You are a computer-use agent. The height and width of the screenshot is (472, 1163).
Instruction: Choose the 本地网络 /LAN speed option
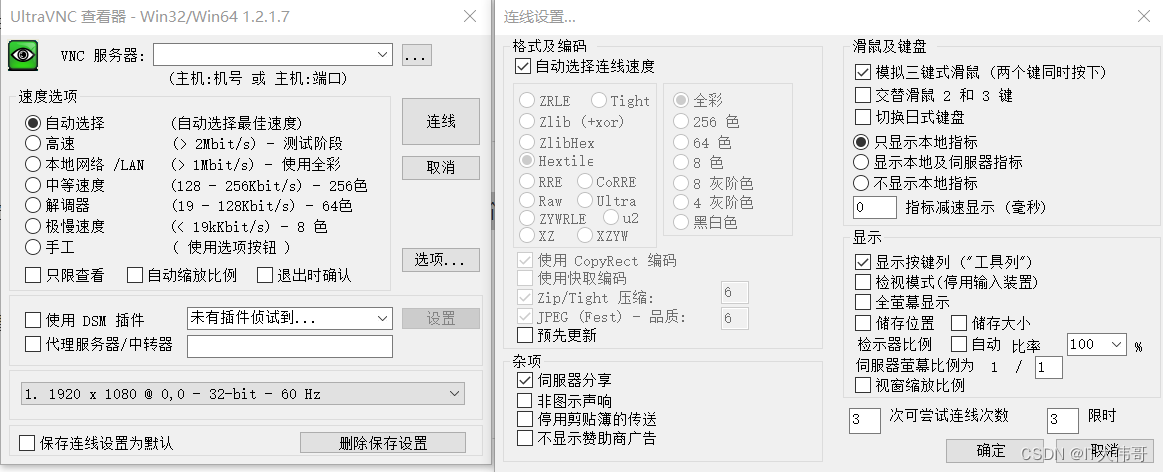33,164
